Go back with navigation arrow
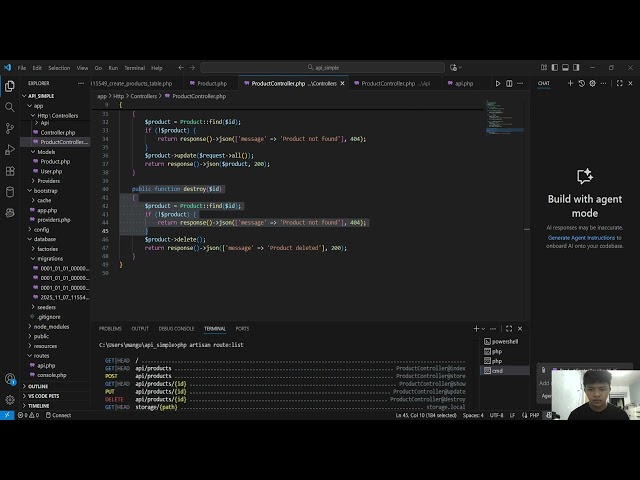This screenshot has height=480, width=640. pos(181,68)
